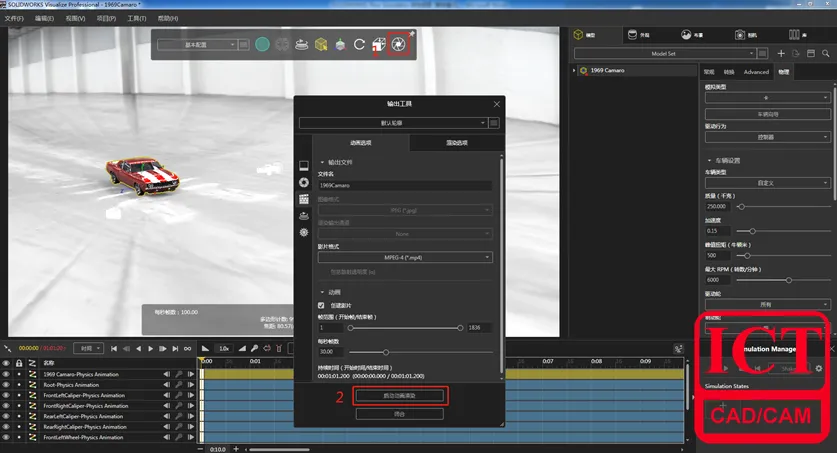Click the ease-in ramp icon after 1.0x

(242, 348)
